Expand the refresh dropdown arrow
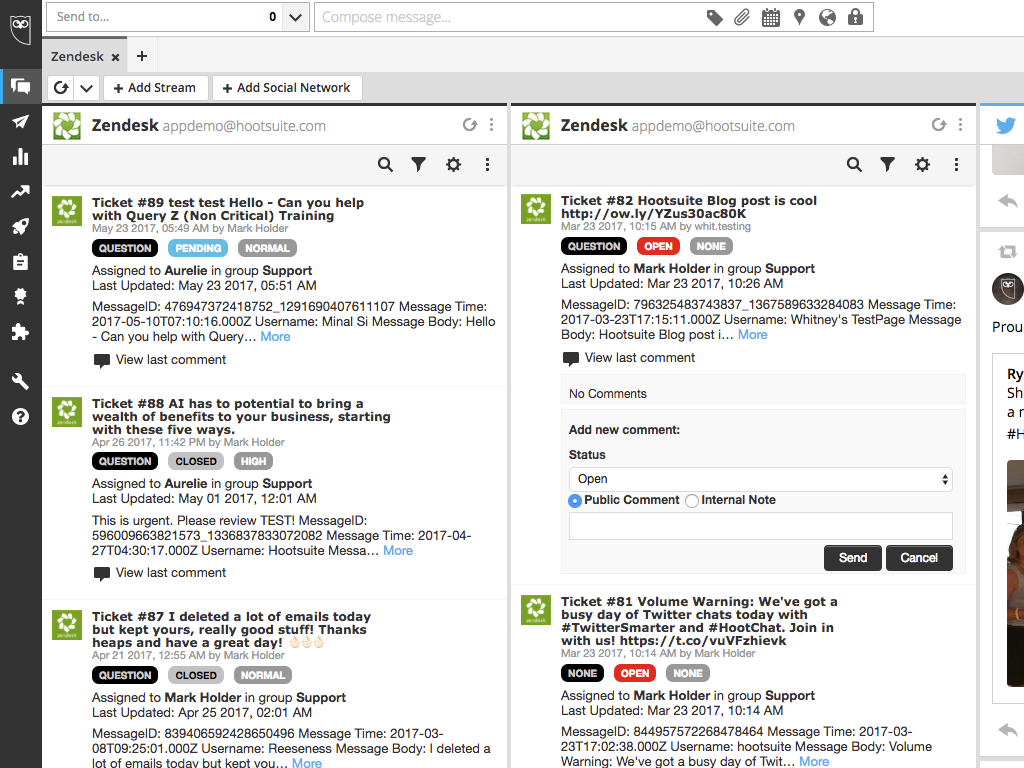The width and height of the screenshot is (1024, 768). (x=85, y=88)
